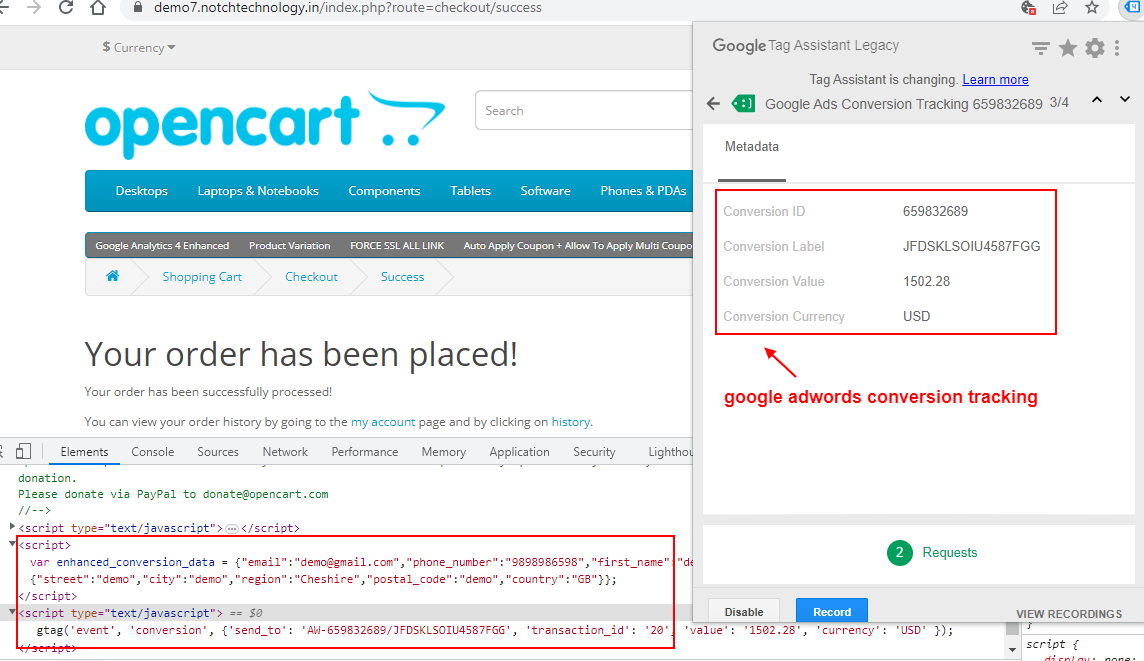Viewport: 1144px width, 661px height.
Task: Click the browser reload icon
Action: (66, 7)
